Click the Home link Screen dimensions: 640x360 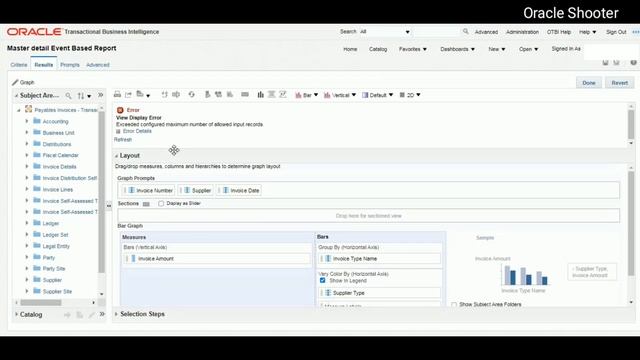pyautogui.click(x=350, y=49)
